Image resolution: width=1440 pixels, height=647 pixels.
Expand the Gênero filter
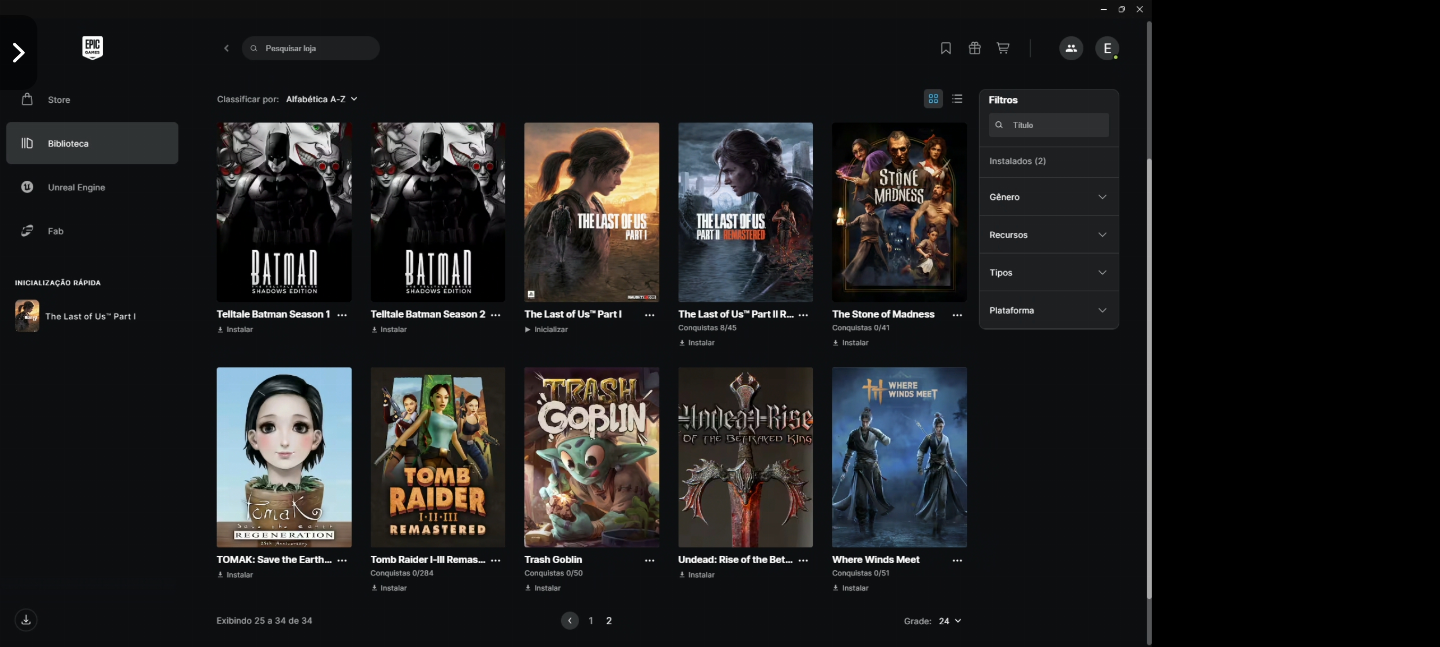pos(1049,197)
